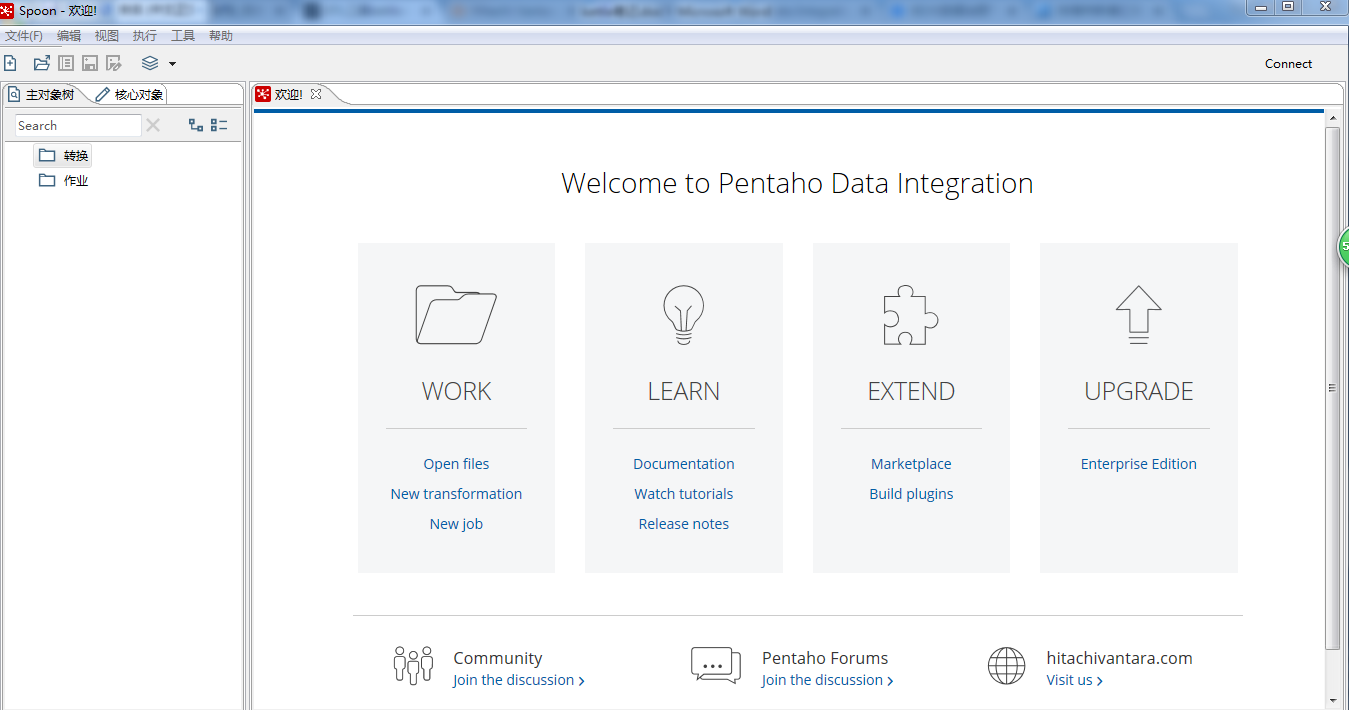The image size is (1349, 710).
Task: Click the Open file toolbar icon
Action: click(41, 63)
